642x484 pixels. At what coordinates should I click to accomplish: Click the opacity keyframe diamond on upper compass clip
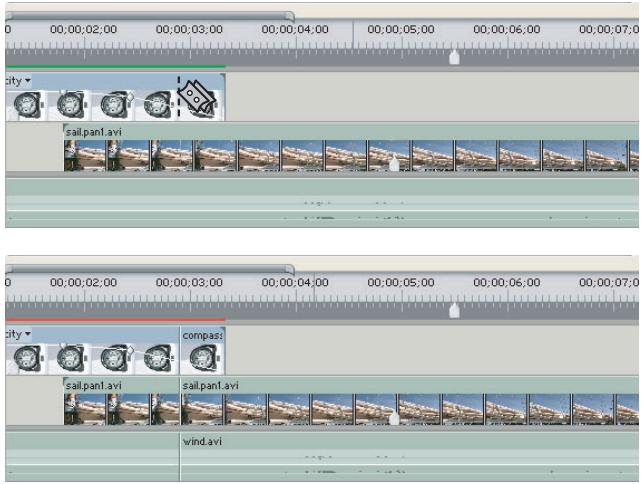coord(129,97)
